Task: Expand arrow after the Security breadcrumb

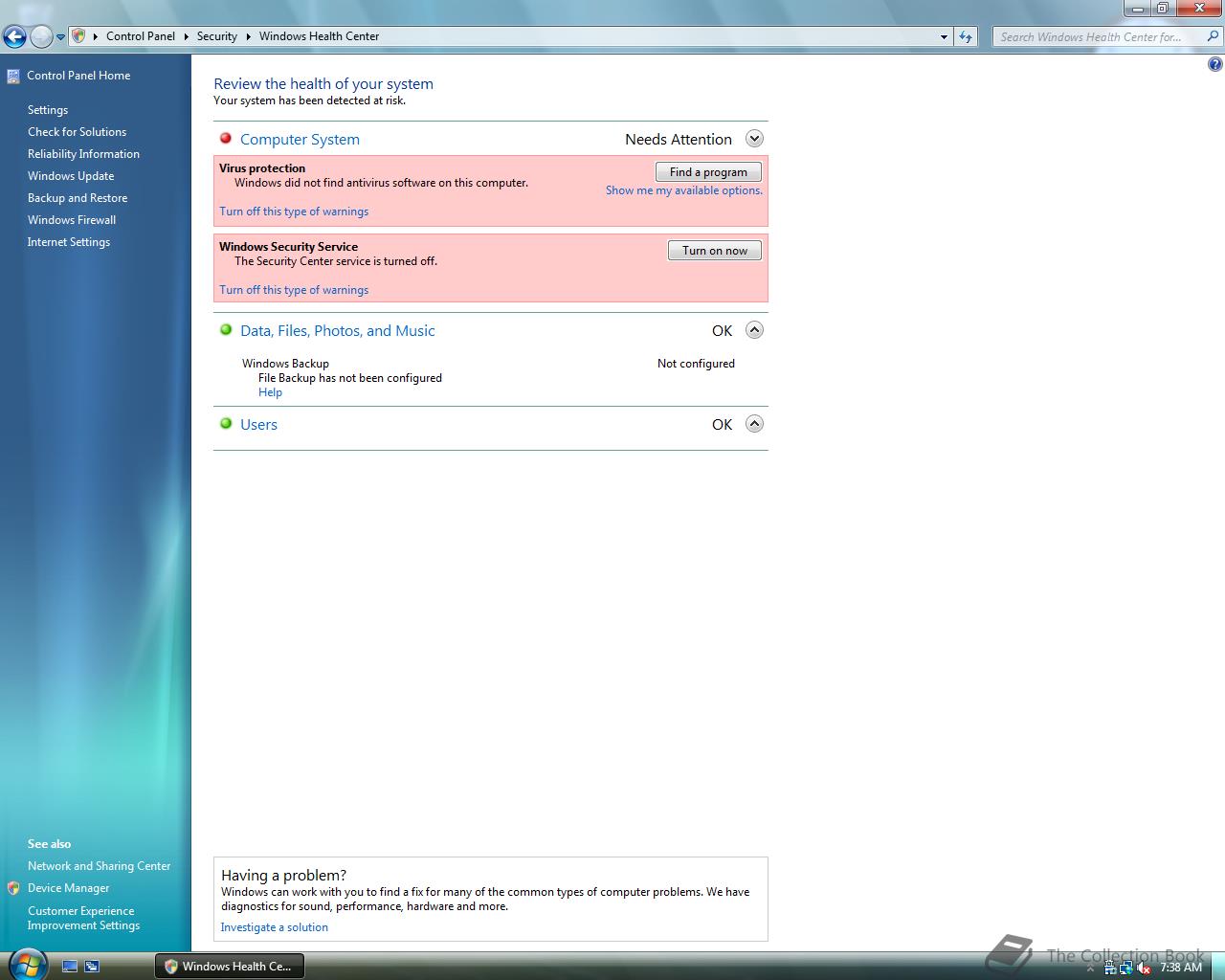Action: pos(248,36)
